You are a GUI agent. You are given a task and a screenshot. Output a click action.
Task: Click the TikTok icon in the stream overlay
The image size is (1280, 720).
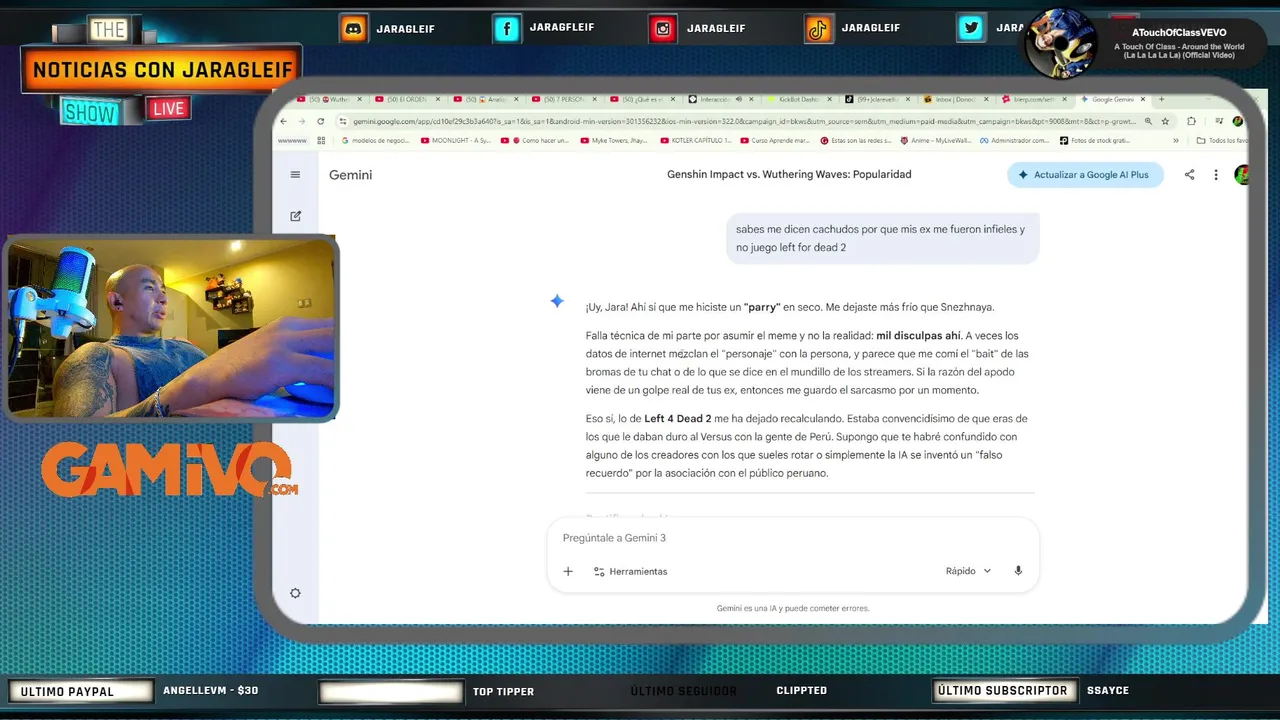[818, 29]
